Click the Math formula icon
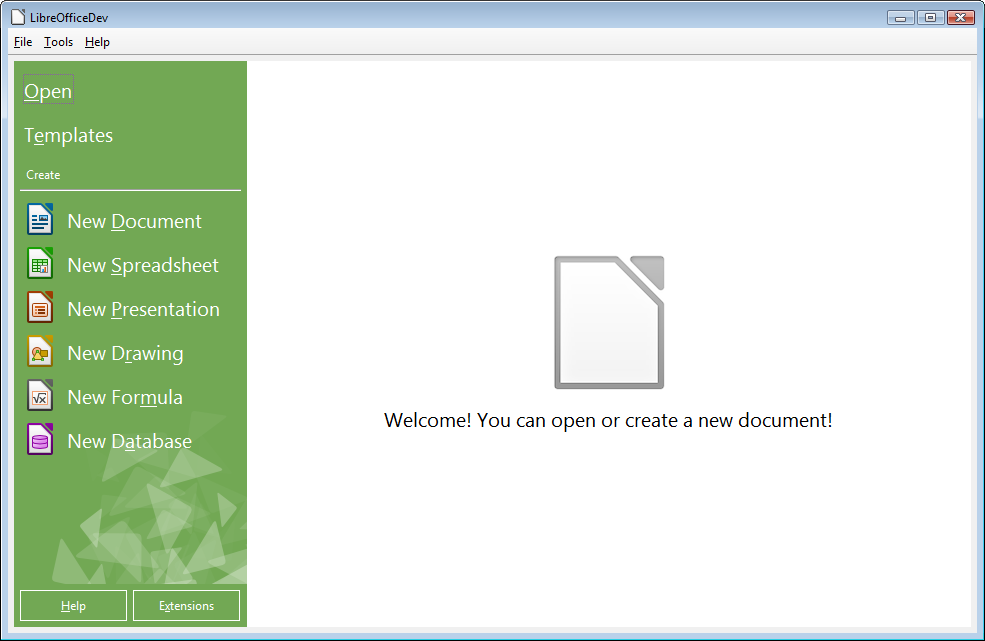Screen dimensions: 985x641 click(40, 395)
